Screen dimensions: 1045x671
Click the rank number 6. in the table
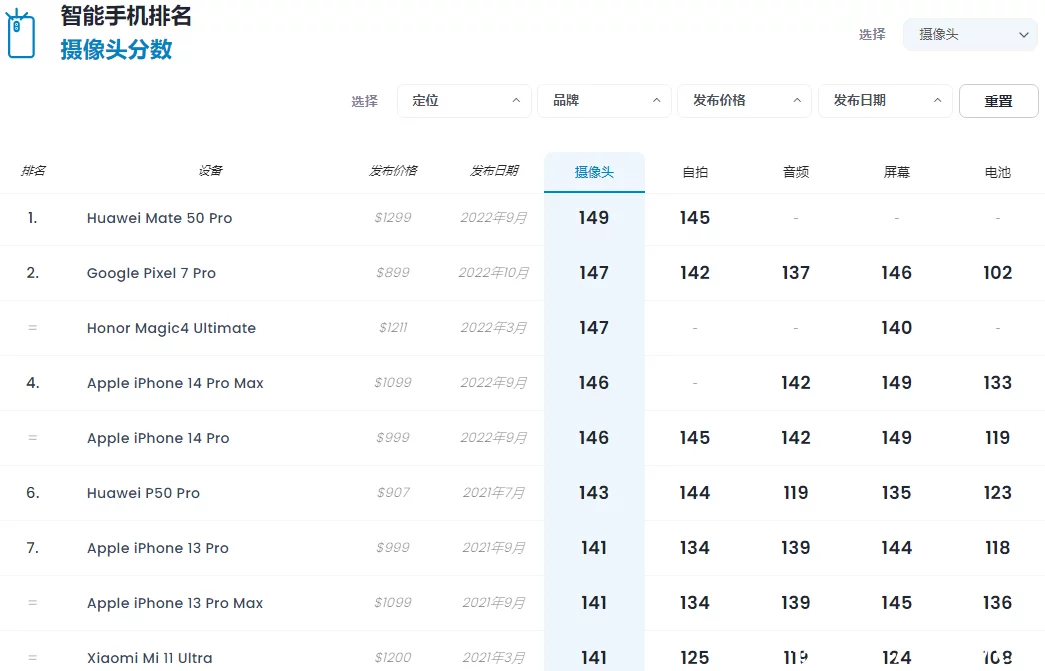click(33, 492)
